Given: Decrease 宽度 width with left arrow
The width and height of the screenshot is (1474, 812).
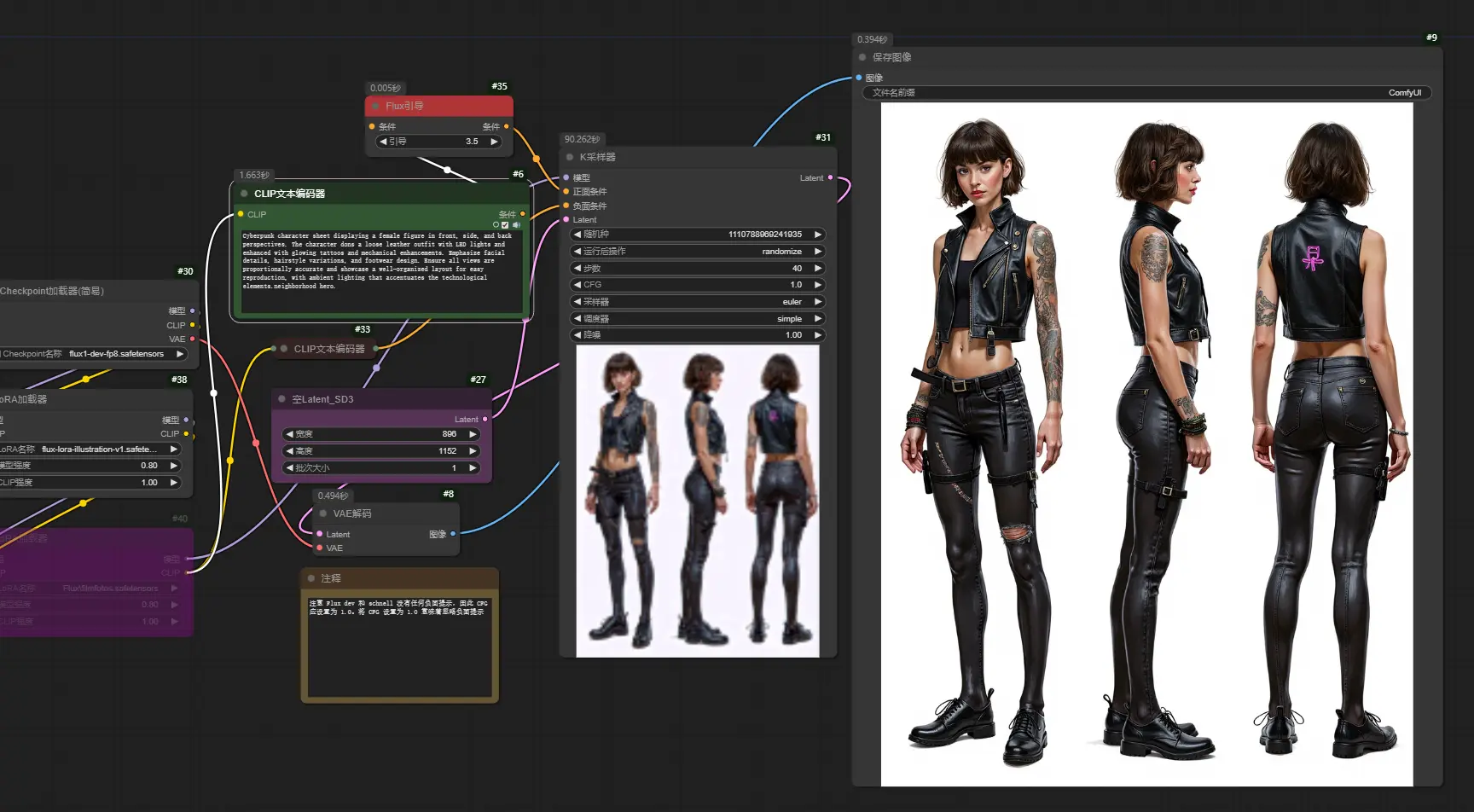Looking at the screenshot, I should tap(289, 433).
